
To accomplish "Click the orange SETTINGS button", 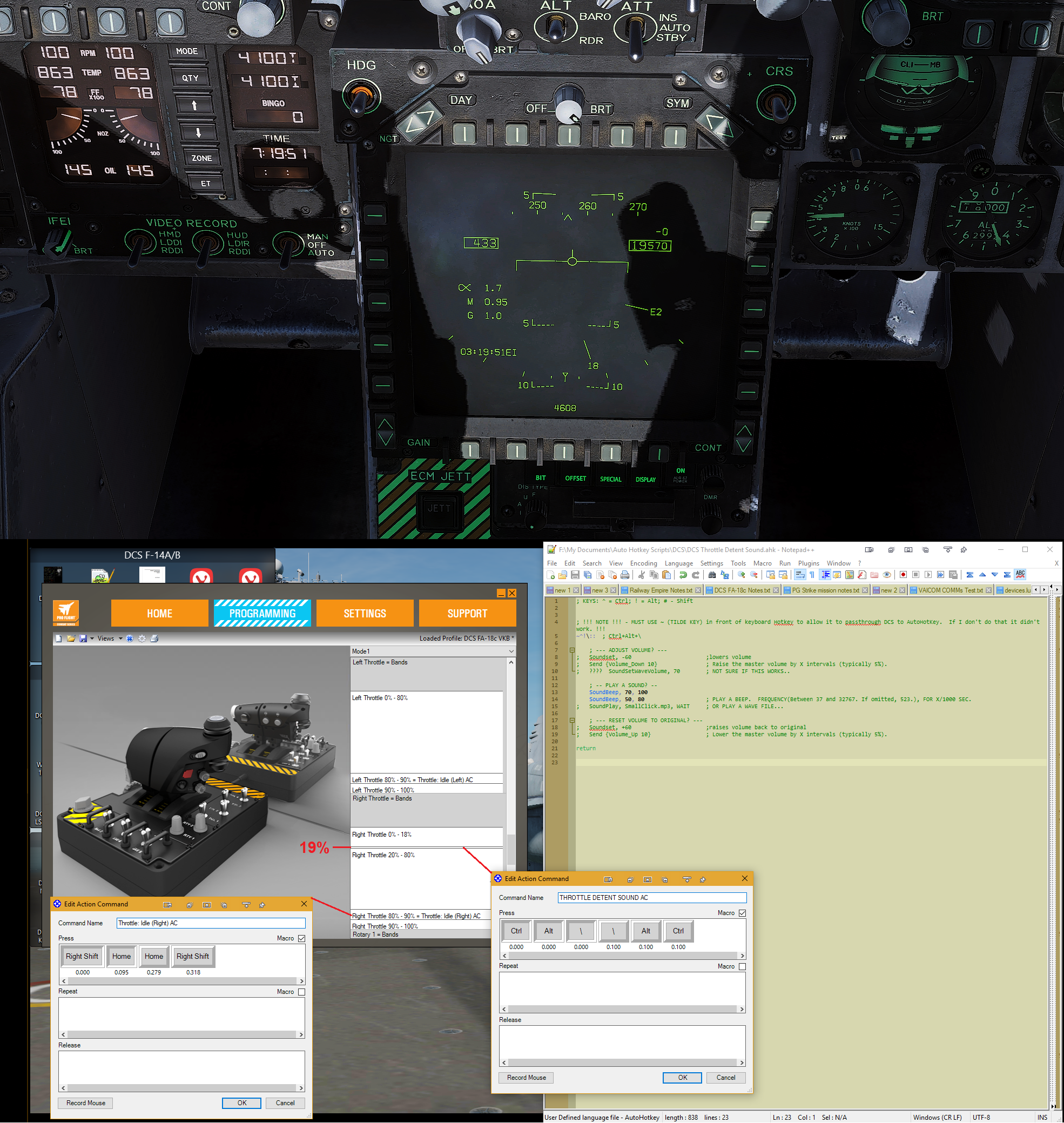I will [x=365, y=614].
